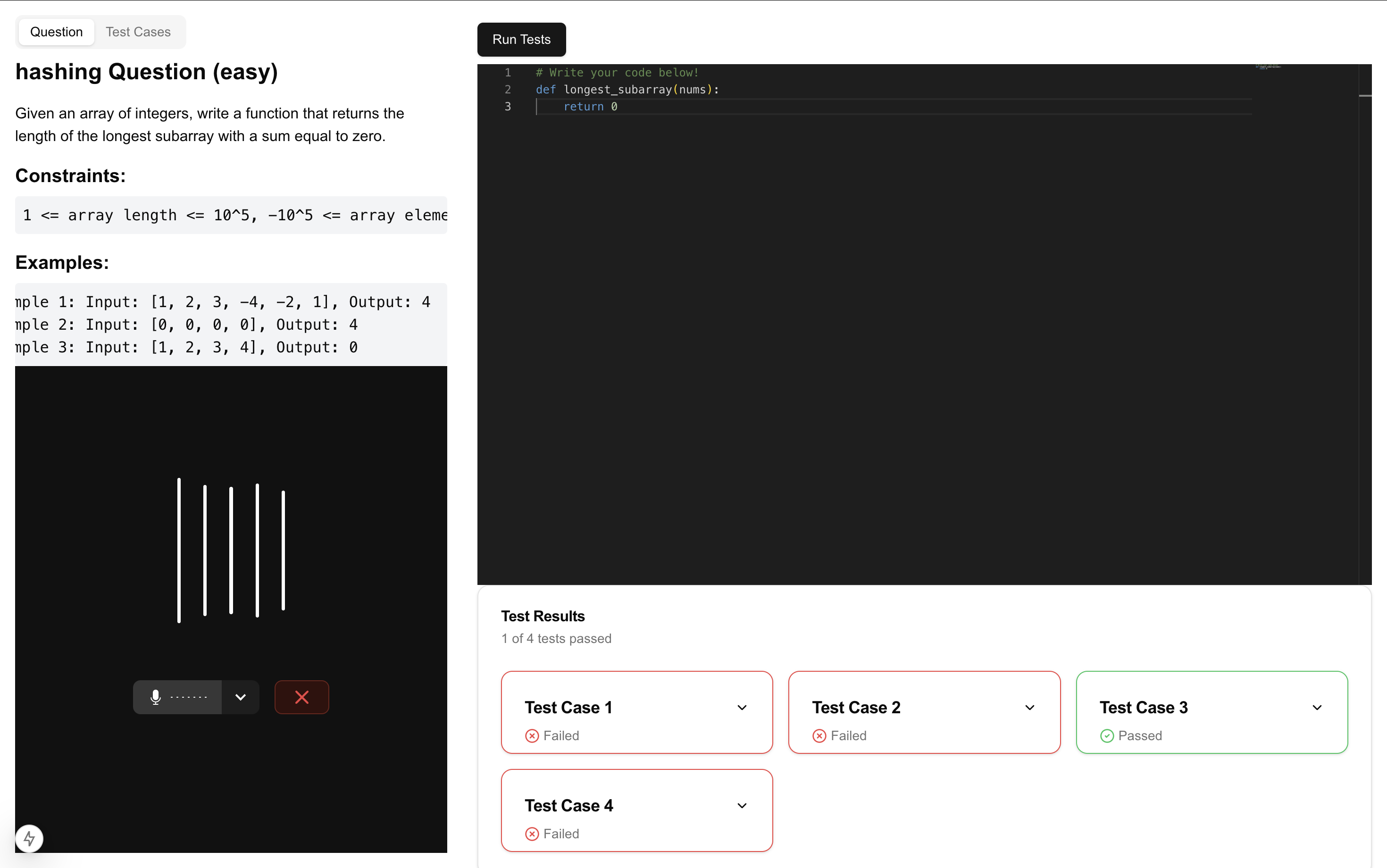Switch to the Test Cases tab
The image size is (1387, 868).
pos(138,32)
